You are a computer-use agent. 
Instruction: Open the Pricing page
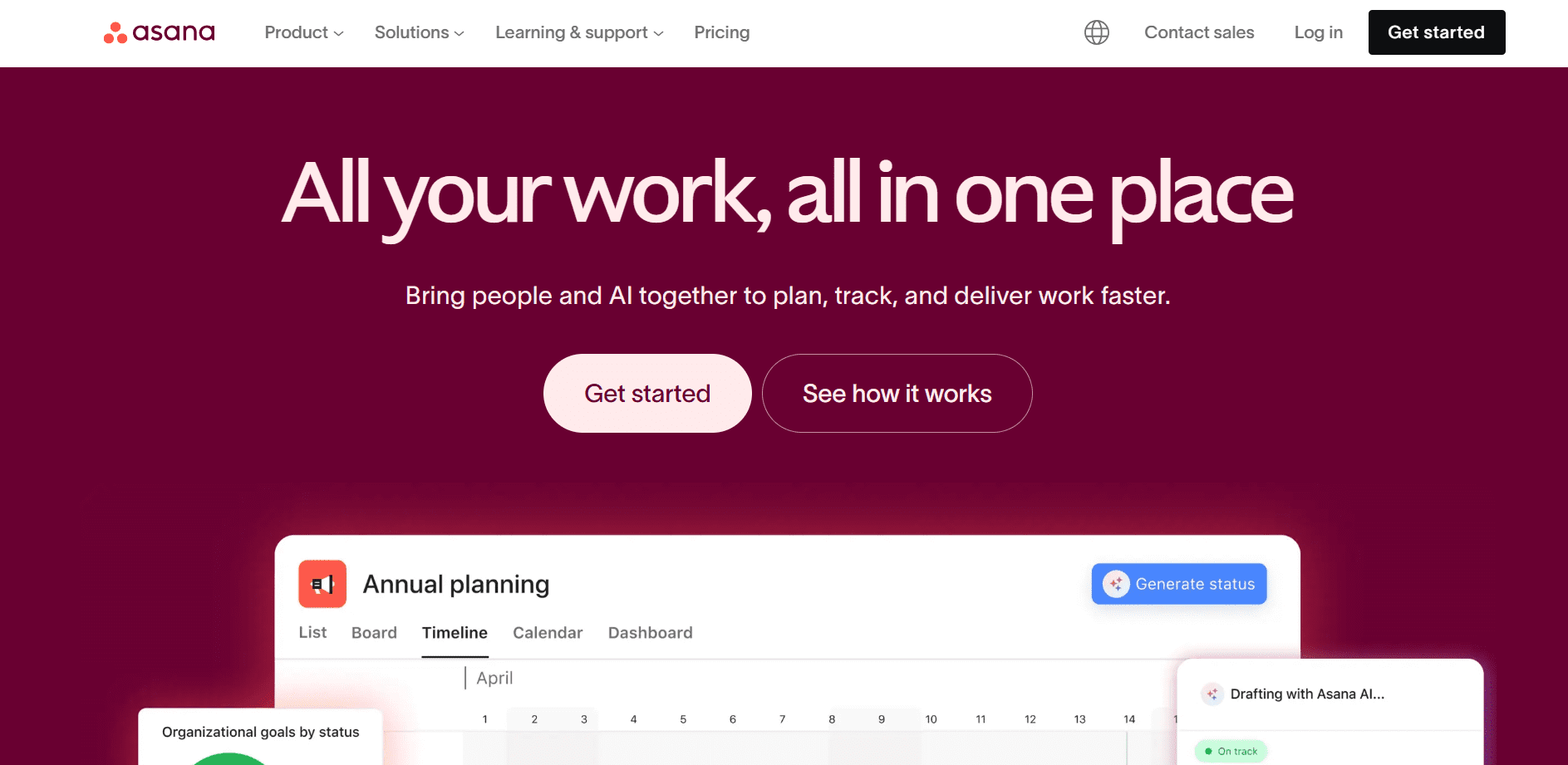721,32
